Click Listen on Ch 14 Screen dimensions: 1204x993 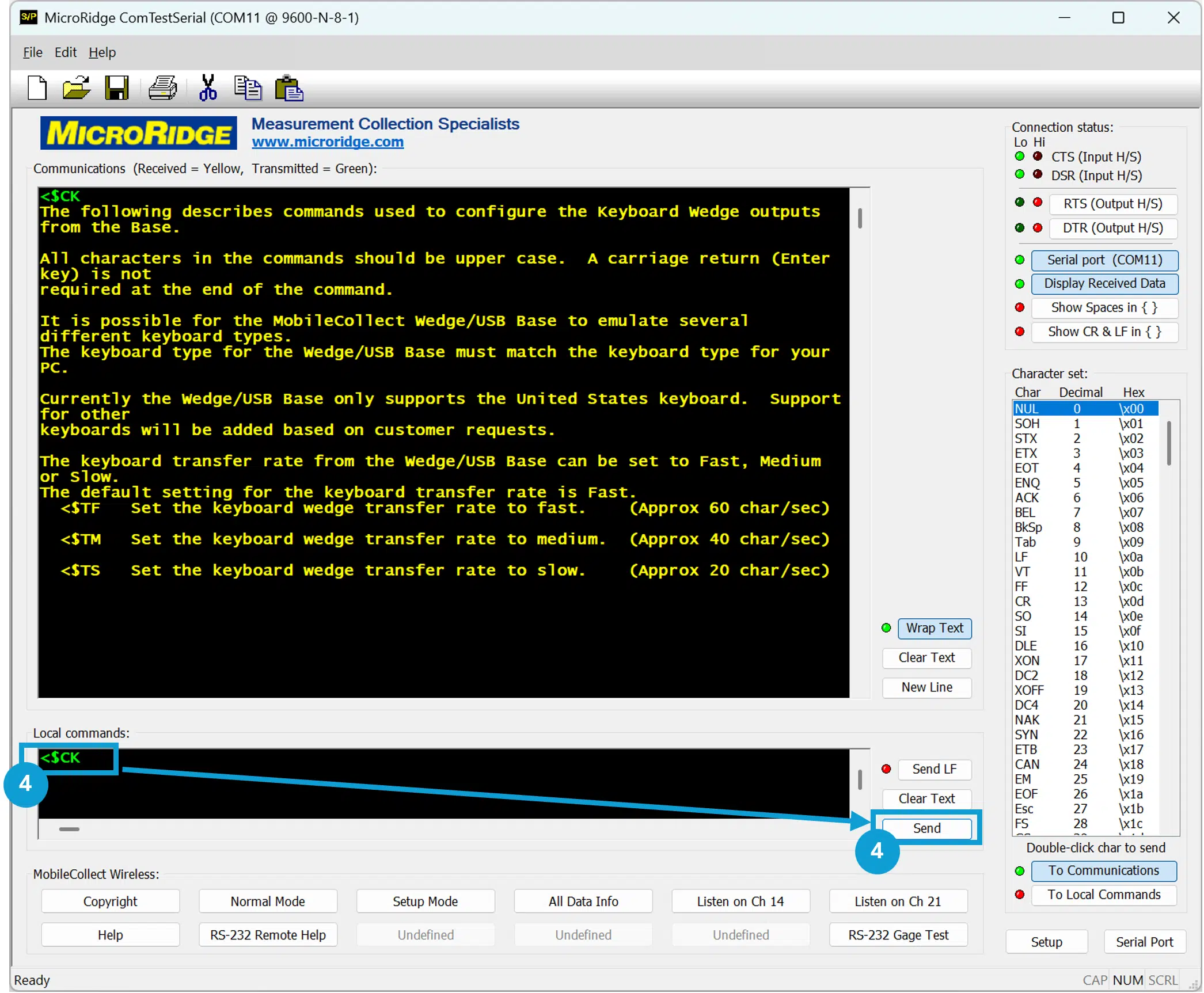[x=740, y=901]
